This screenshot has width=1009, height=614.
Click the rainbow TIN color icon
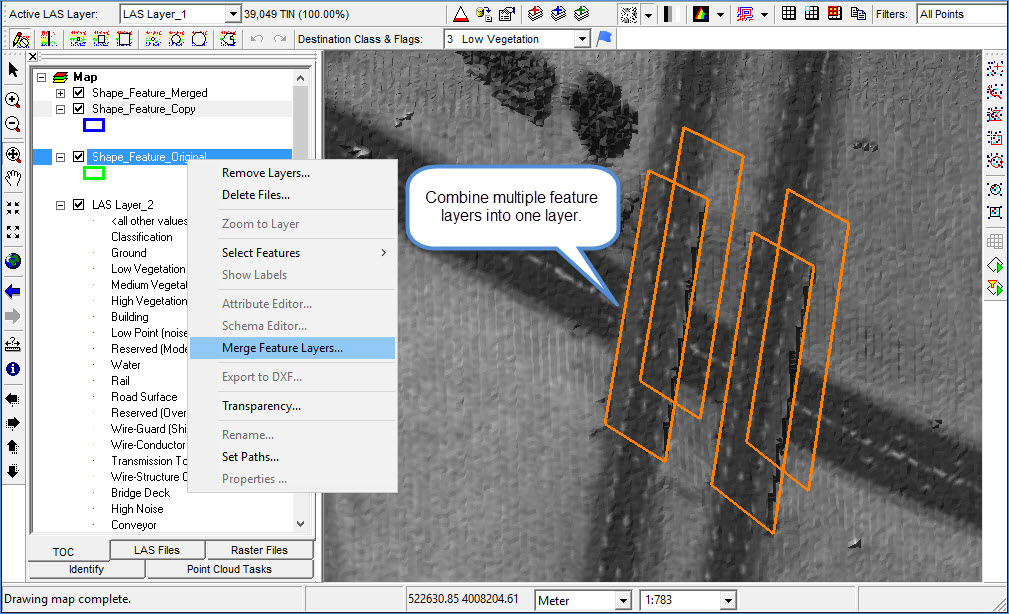click(x=701, y=14)
